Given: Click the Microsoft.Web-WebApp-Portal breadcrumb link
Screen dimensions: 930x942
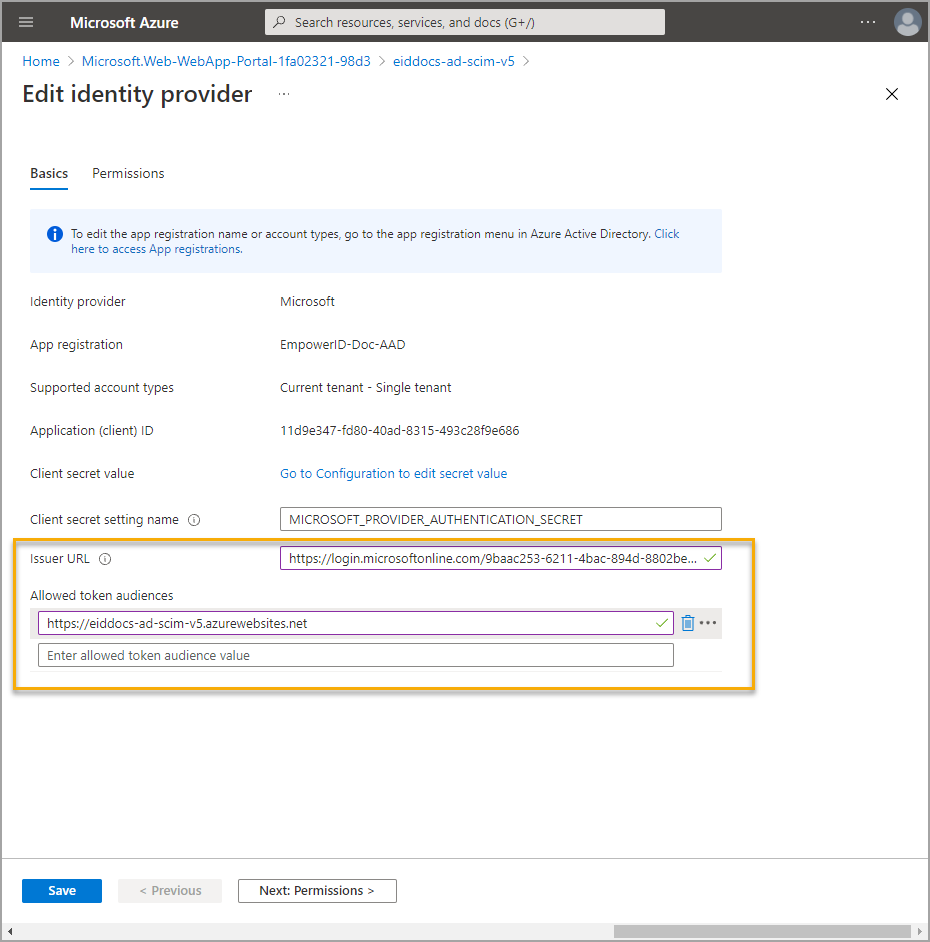Looking at the screenshot, I should (226, 61).
